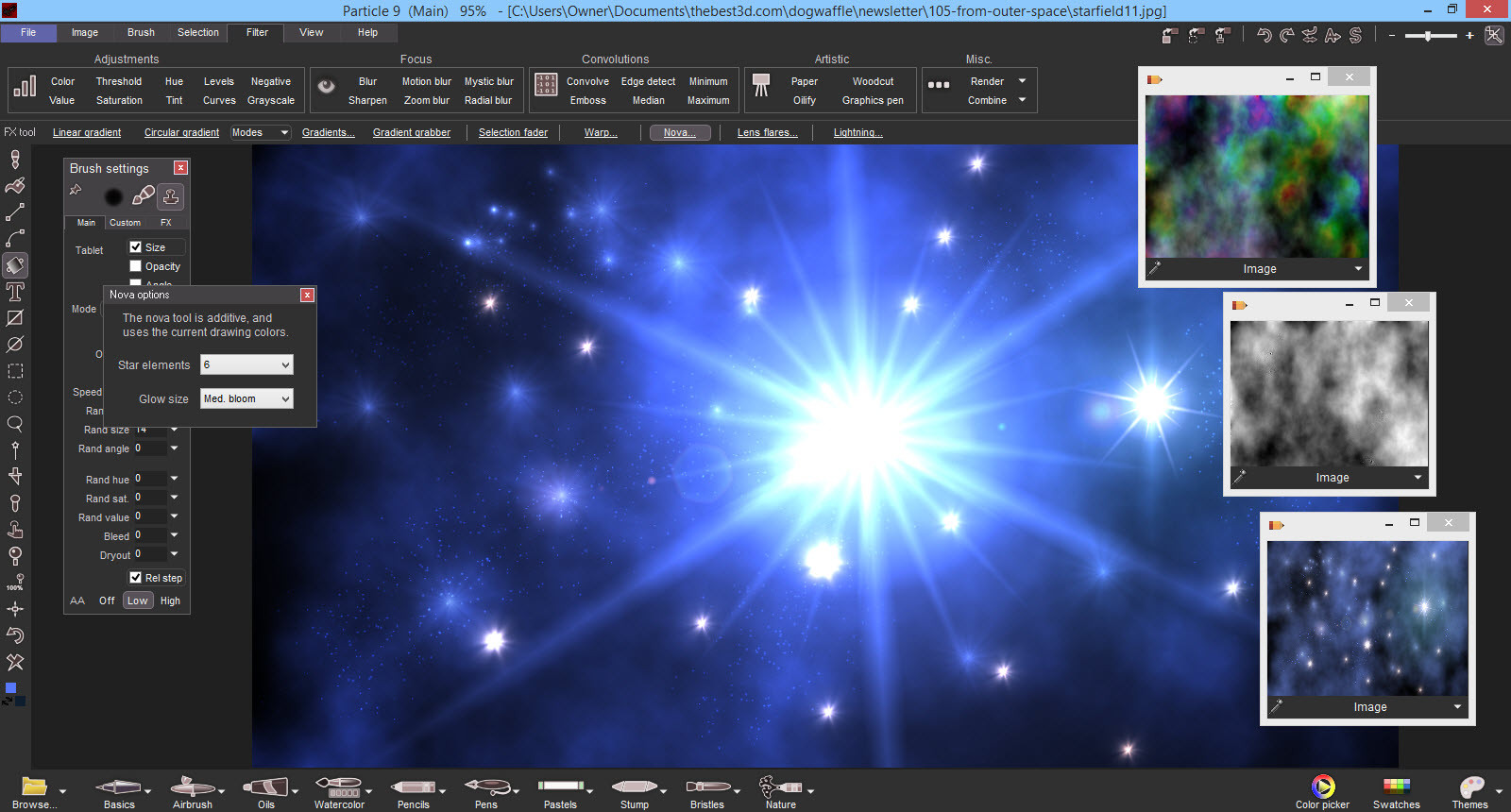Image resolution: width=1511 pixels, height=812 pixels.
Task: Set anti-aliasing to High
Action: click(x=170, y=601)
